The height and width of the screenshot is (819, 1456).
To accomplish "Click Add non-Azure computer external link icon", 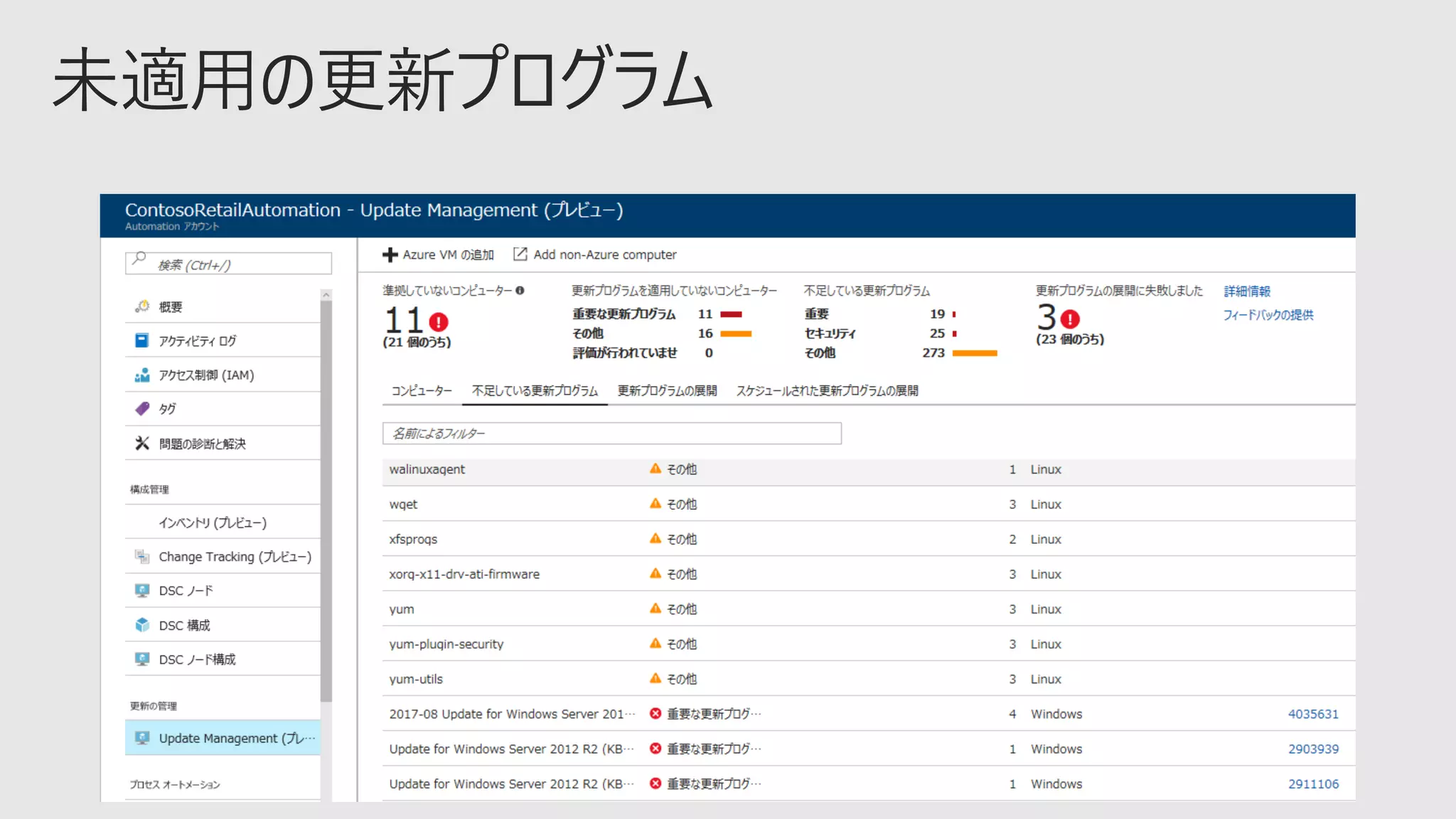I will [x=520, y=254].
